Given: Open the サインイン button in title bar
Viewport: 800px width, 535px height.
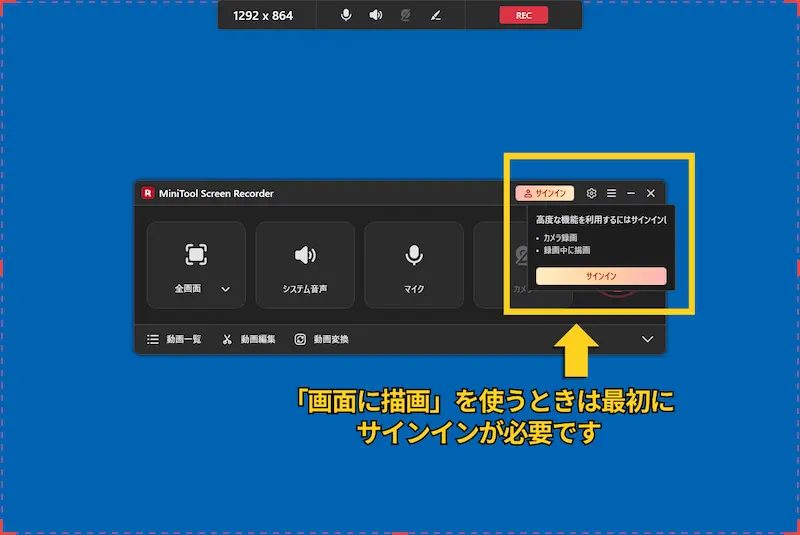Looking at the screenshot, I should tap(544, 193).
